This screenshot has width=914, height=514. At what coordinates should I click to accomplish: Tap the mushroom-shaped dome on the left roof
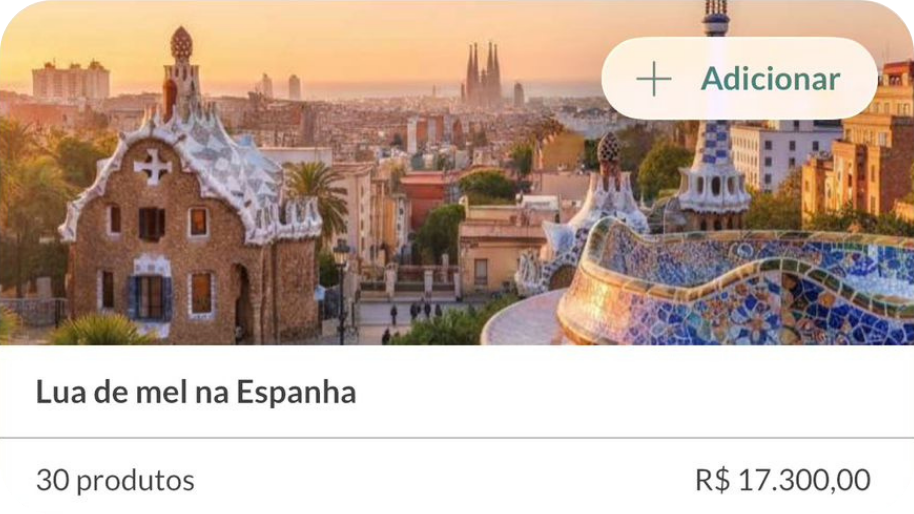pos(181,43)
